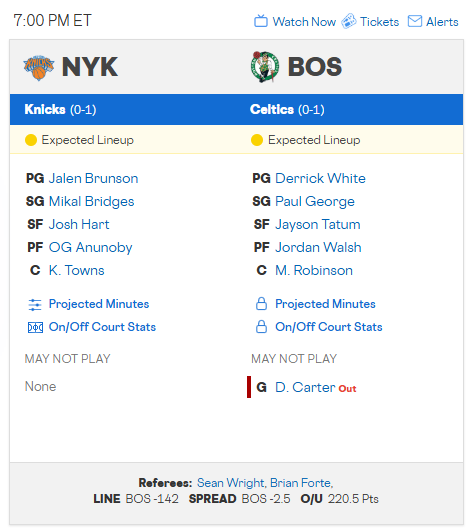473x532 pixels.
Task: Open Knicks Projected Minutes link
Action: pyautogui.click(x=99, y=304)
